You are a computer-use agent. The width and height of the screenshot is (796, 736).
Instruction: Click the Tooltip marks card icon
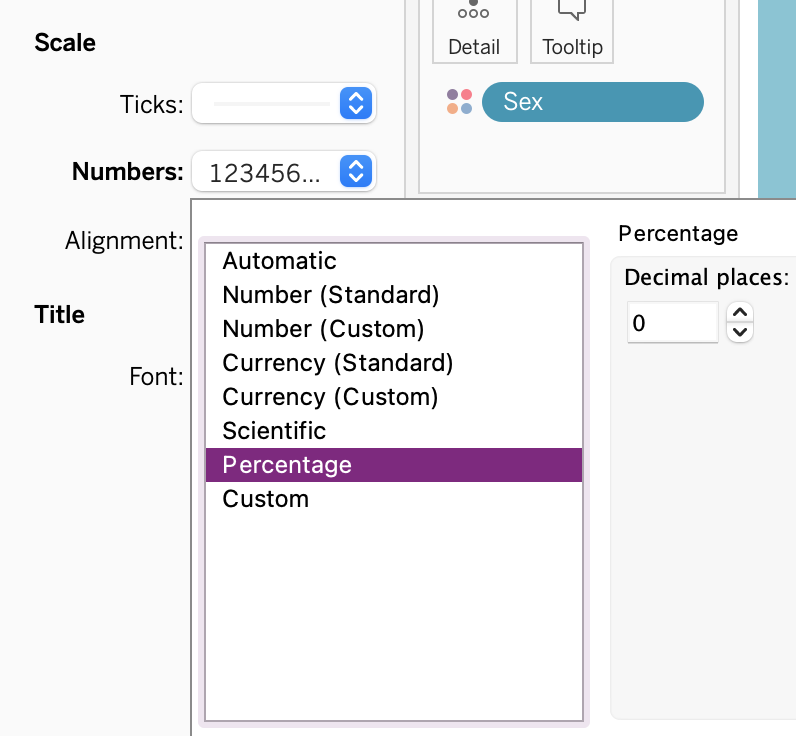pos(572,28)
